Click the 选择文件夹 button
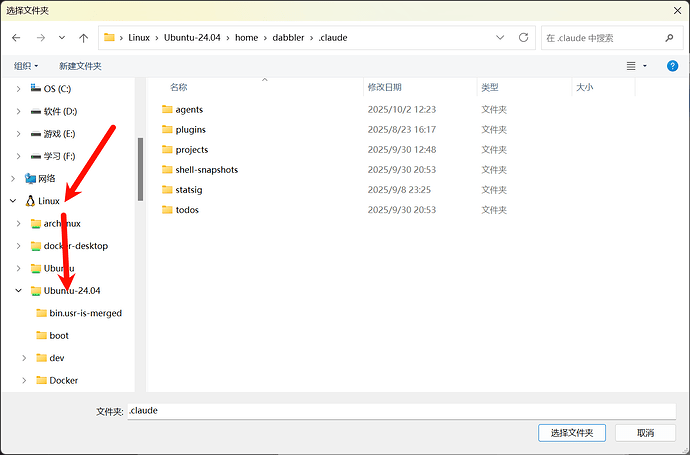The image size is (690, 455). coord(571,433)
